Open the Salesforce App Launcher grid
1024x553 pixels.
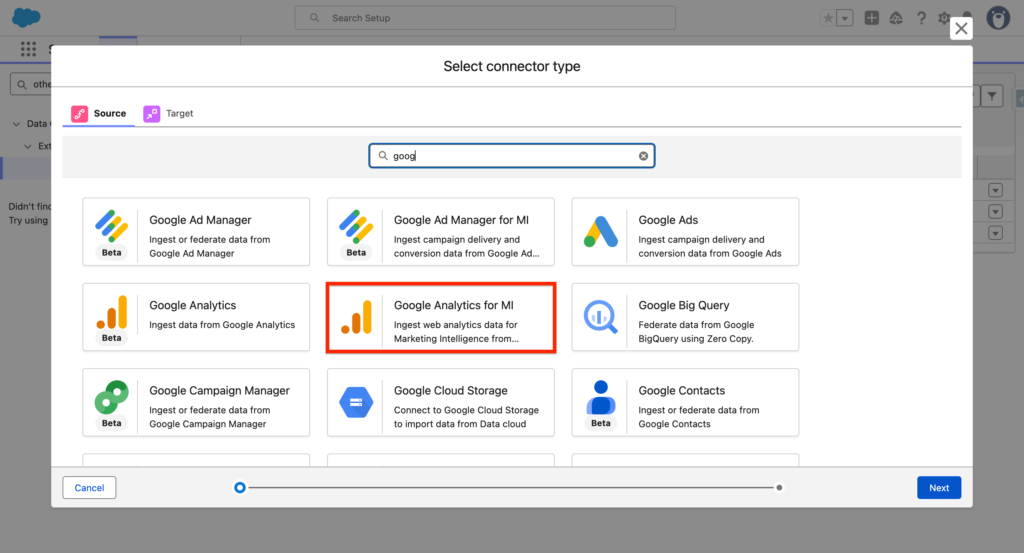[28, 49]
